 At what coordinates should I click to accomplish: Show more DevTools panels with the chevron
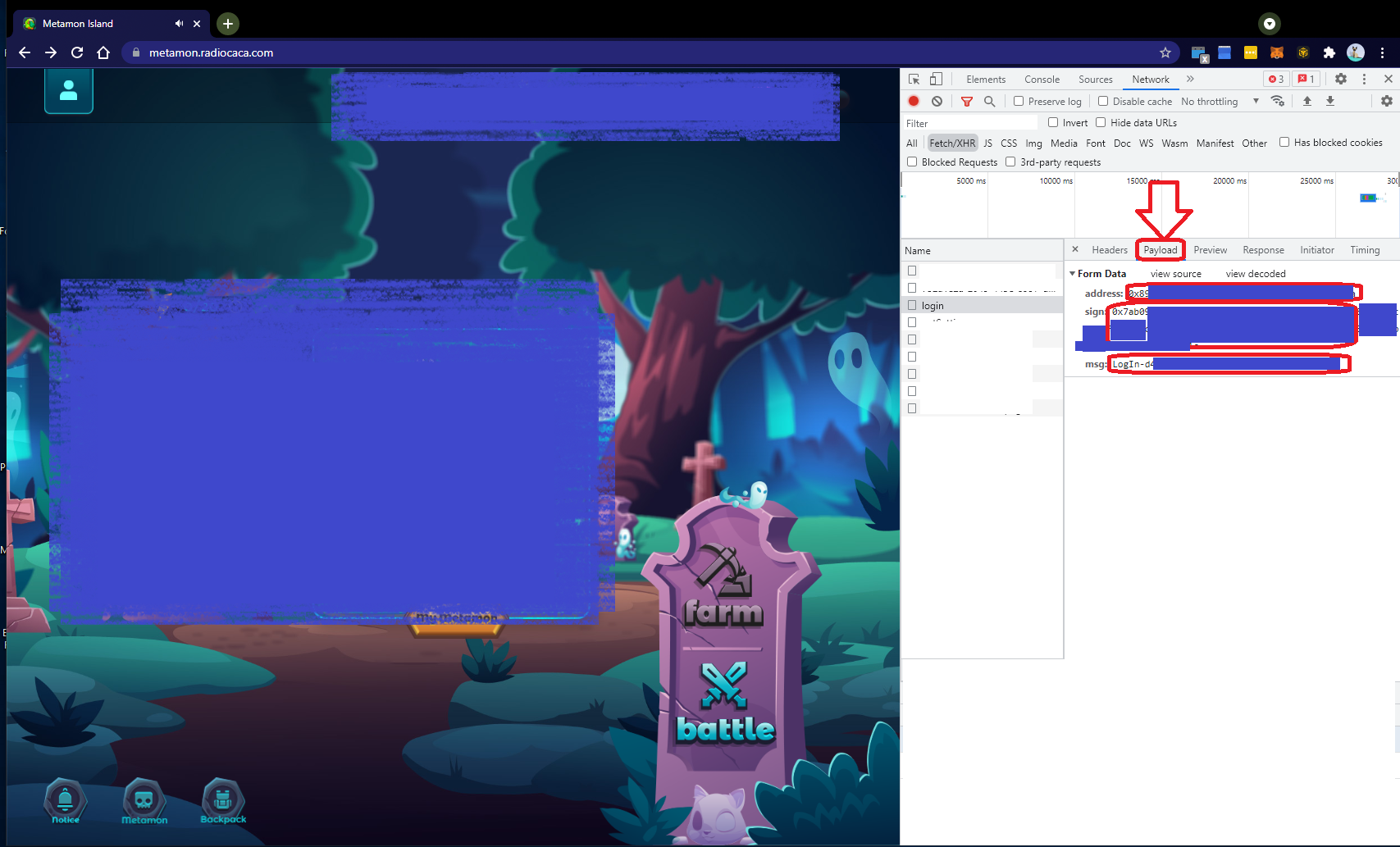coord(1190,80)
